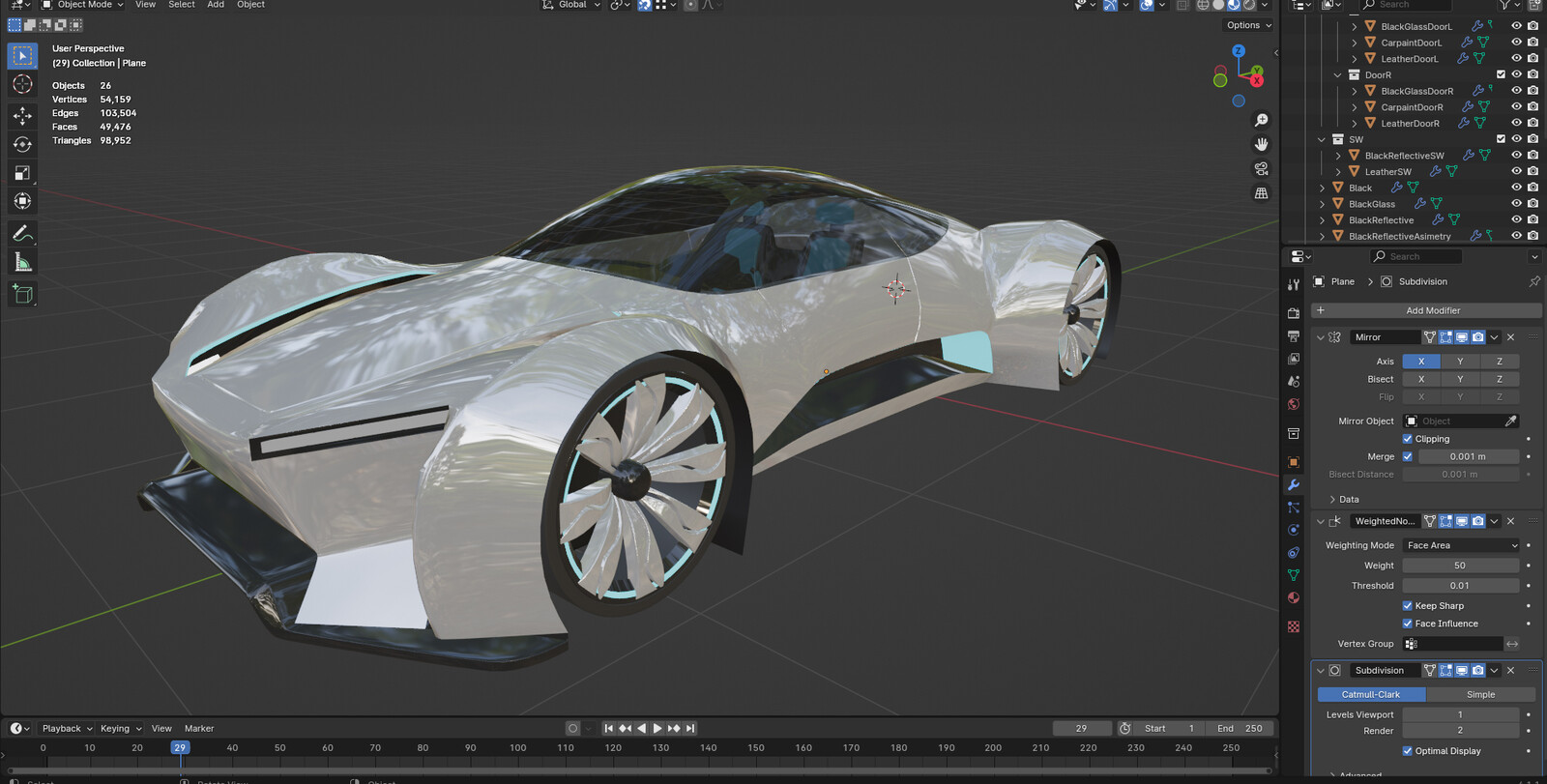Collapse the SW collection in outliner
The height and width of the screenshot is (784, 1547).
(x=1322, y=139)
